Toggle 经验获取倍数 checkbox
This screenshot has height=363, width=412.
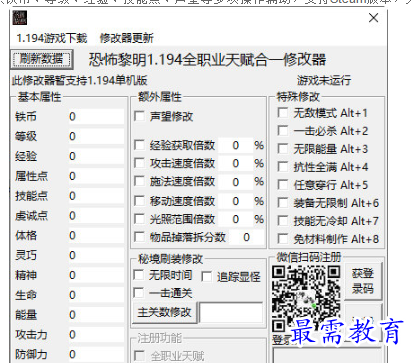click(139, 145)
